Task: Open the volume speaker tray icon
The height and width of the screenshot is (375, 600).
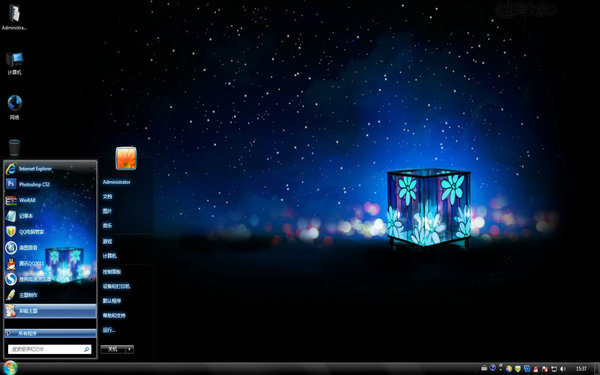Action: (563, 368)
